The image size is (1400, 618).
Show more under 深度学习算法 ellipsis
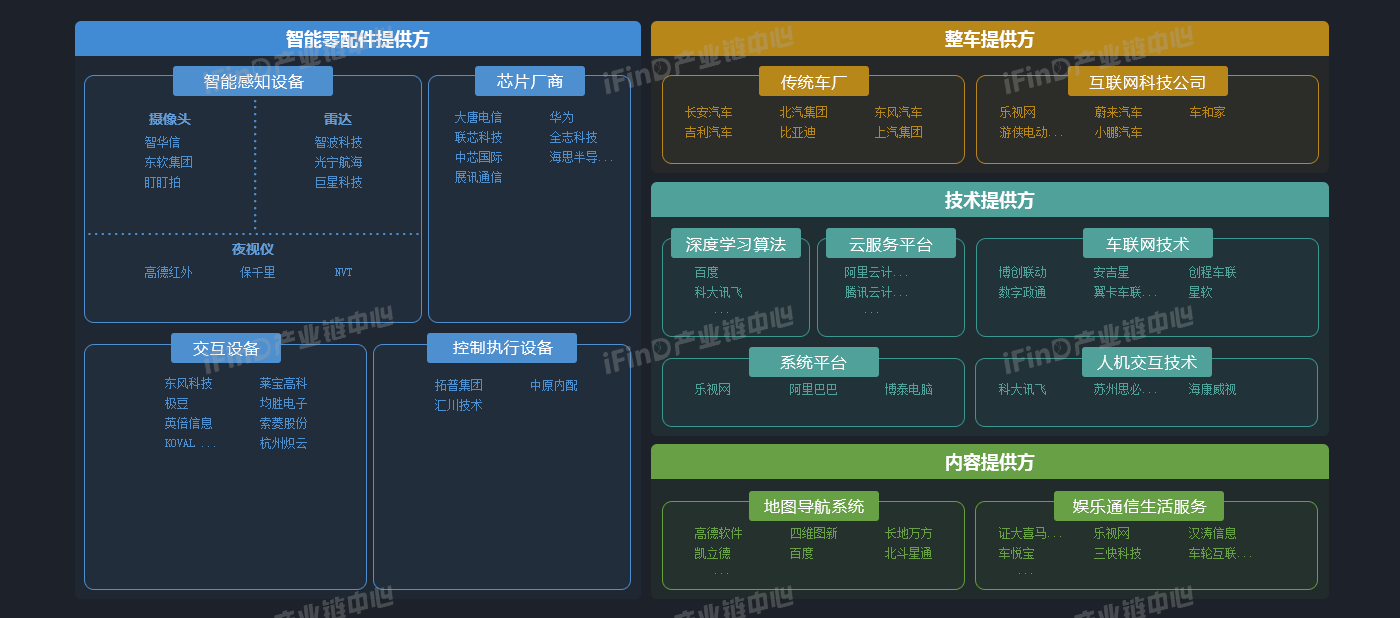[x=721, y=312]
